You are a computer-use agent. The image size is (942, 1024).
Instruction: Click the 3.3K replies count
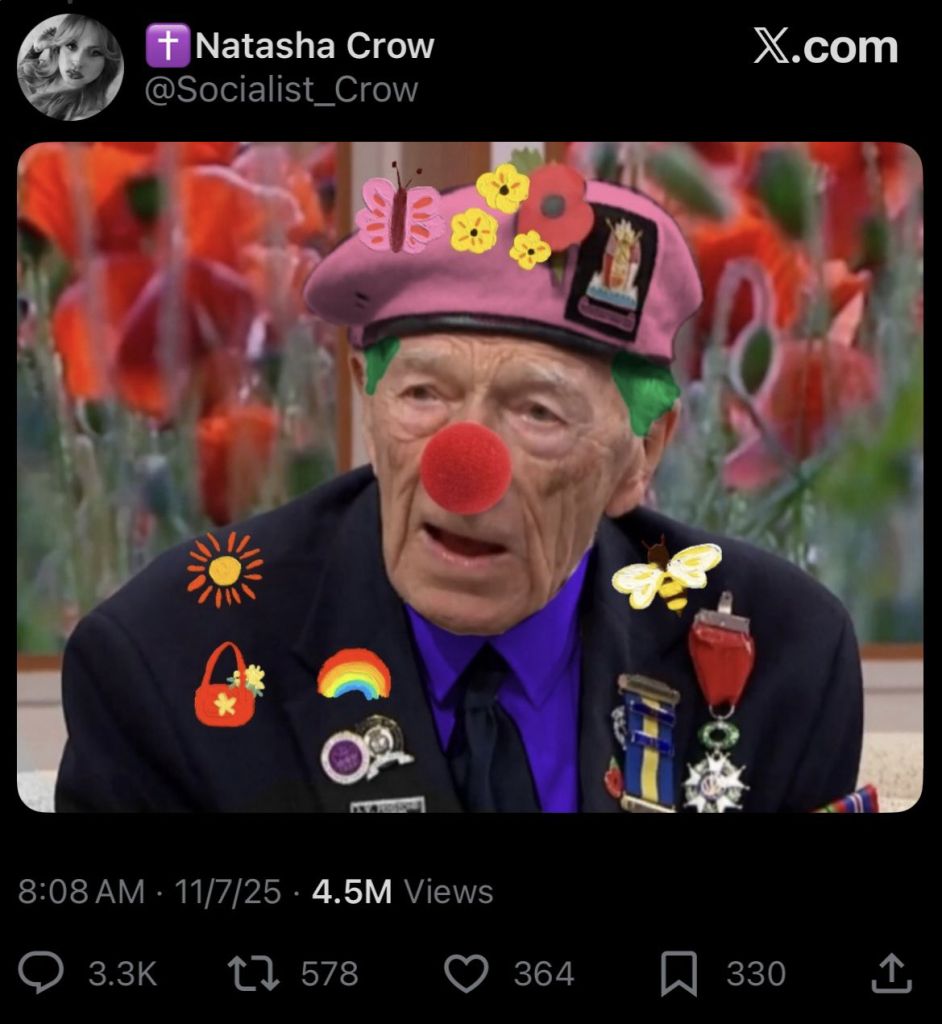tap(122, 973)
